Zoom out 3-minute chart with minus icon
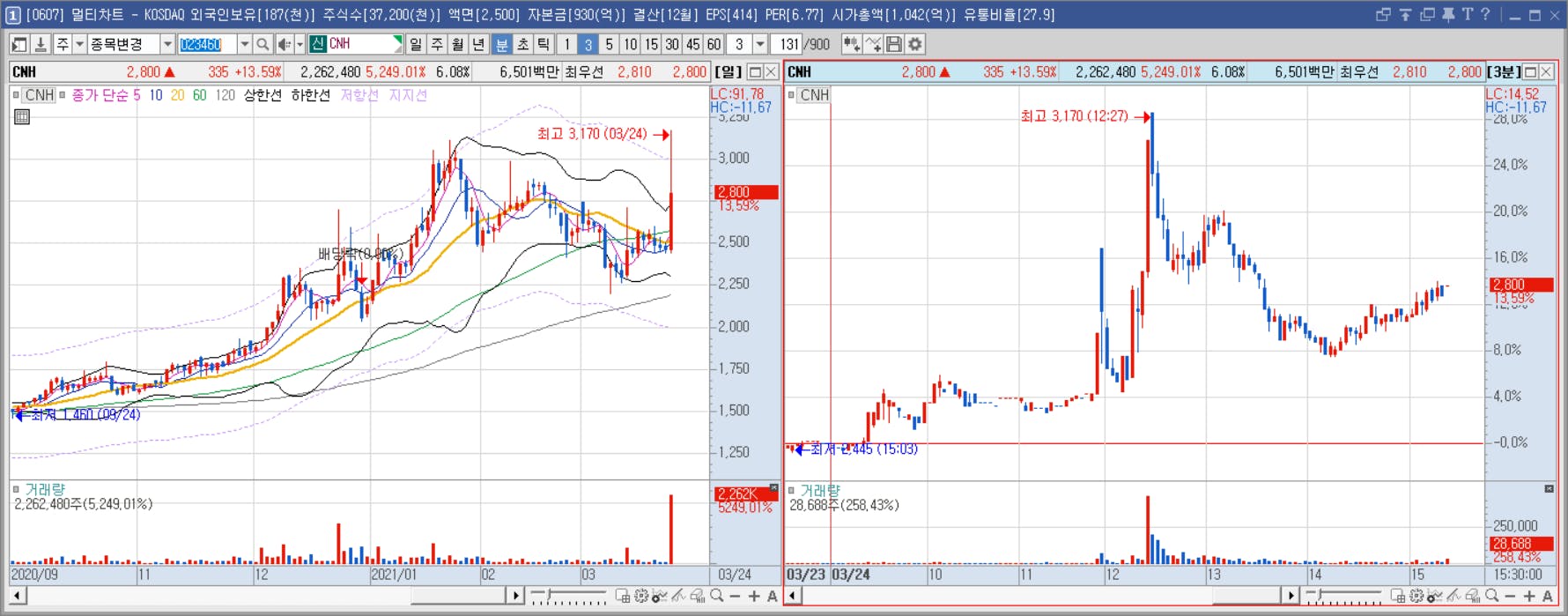This screenshot has width=1568, height=616. point(1511,597)
